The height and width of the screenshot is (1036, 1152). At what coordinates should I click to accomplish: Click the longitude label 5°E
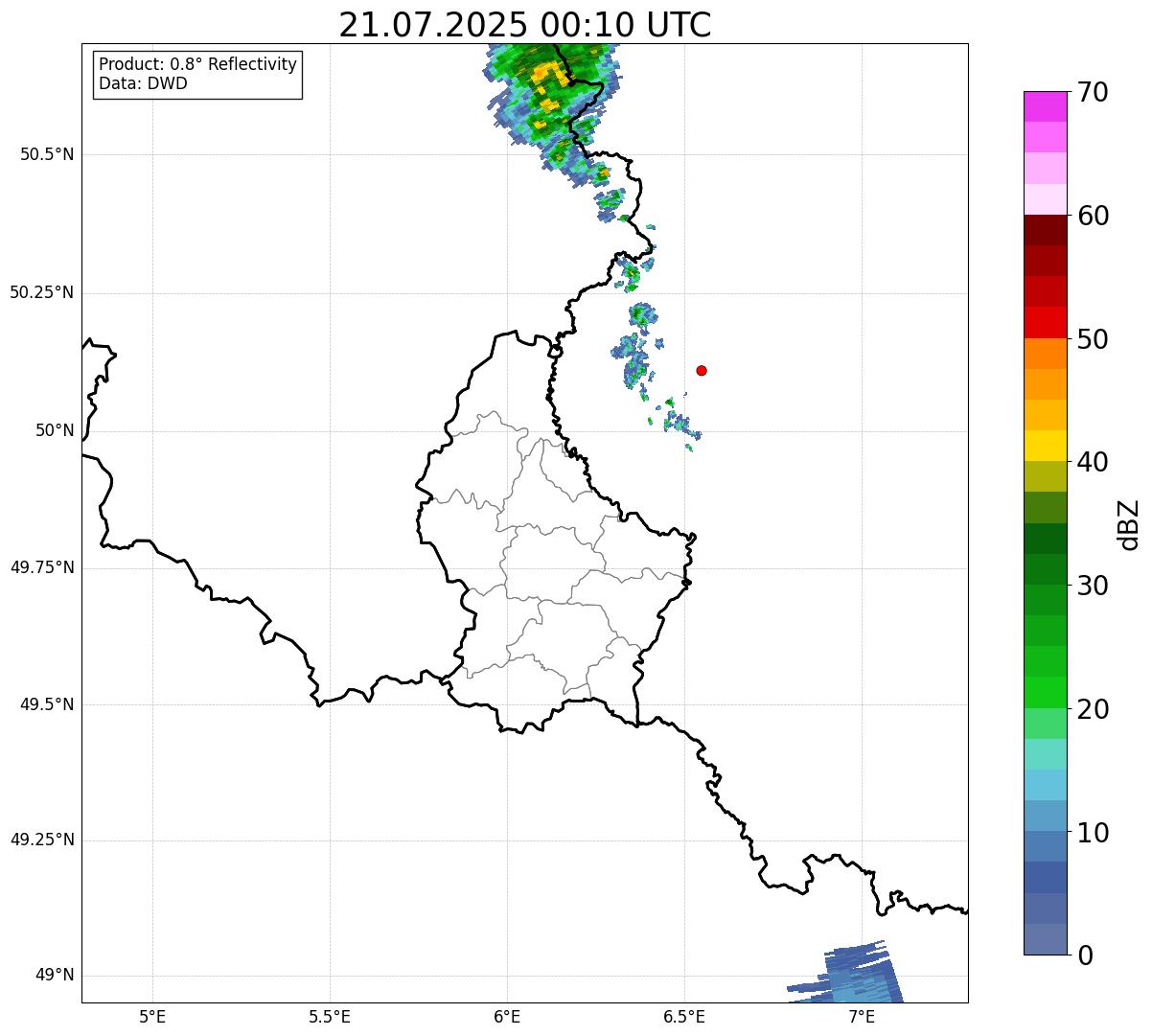pos(152,1016)
